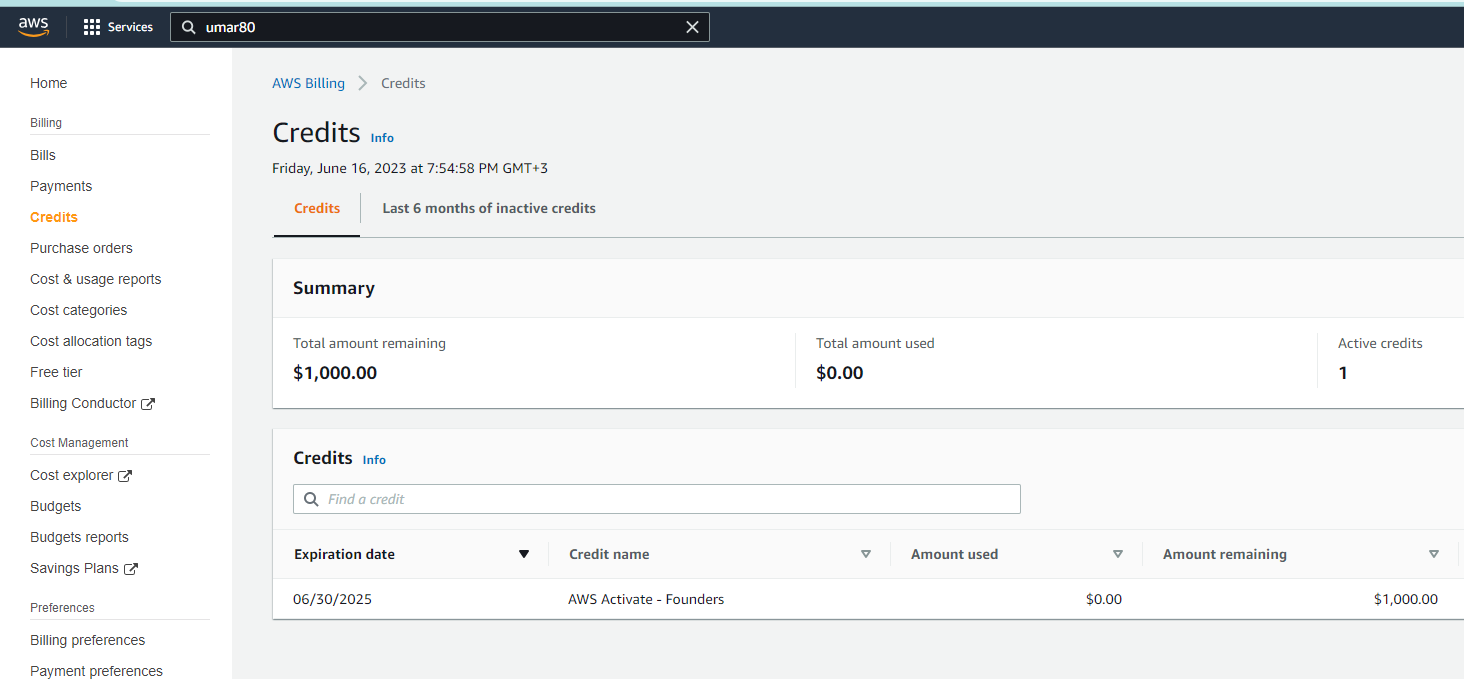
Task: Click the AWS logo home icon
Action: click(x=33, y=27)
